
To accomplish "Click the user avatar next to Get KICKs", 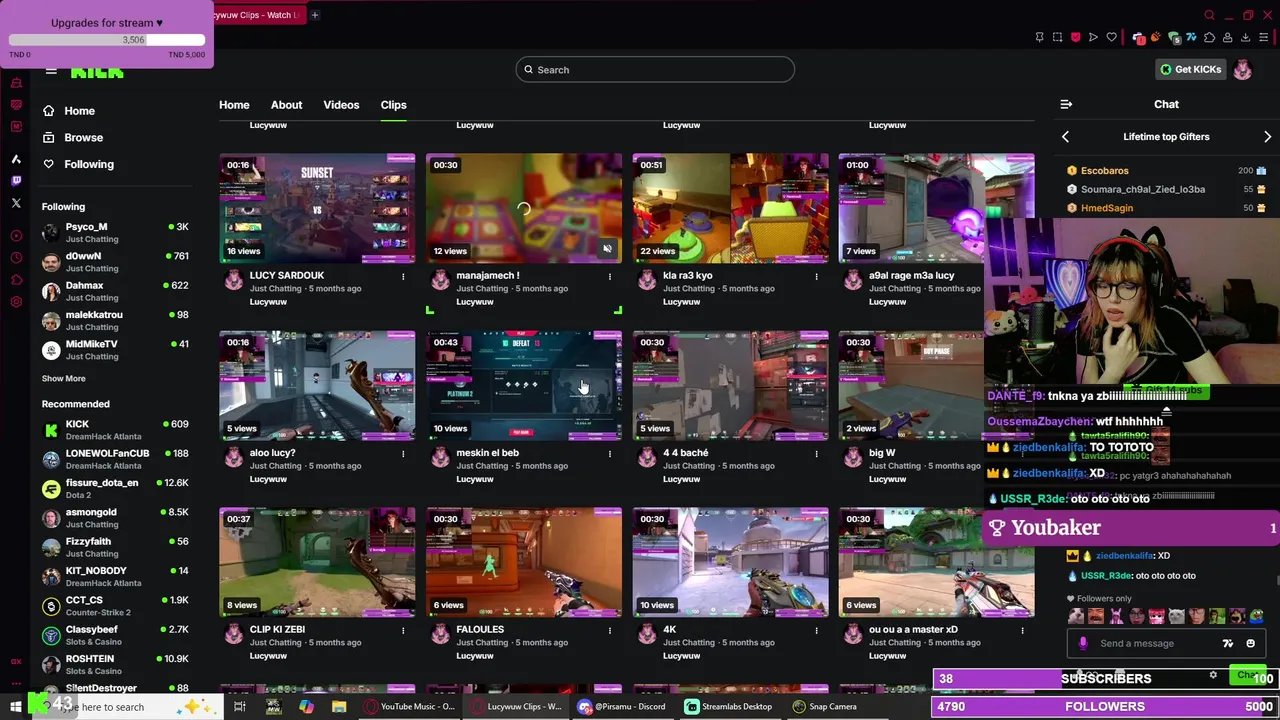I will tap(1242, 69).
